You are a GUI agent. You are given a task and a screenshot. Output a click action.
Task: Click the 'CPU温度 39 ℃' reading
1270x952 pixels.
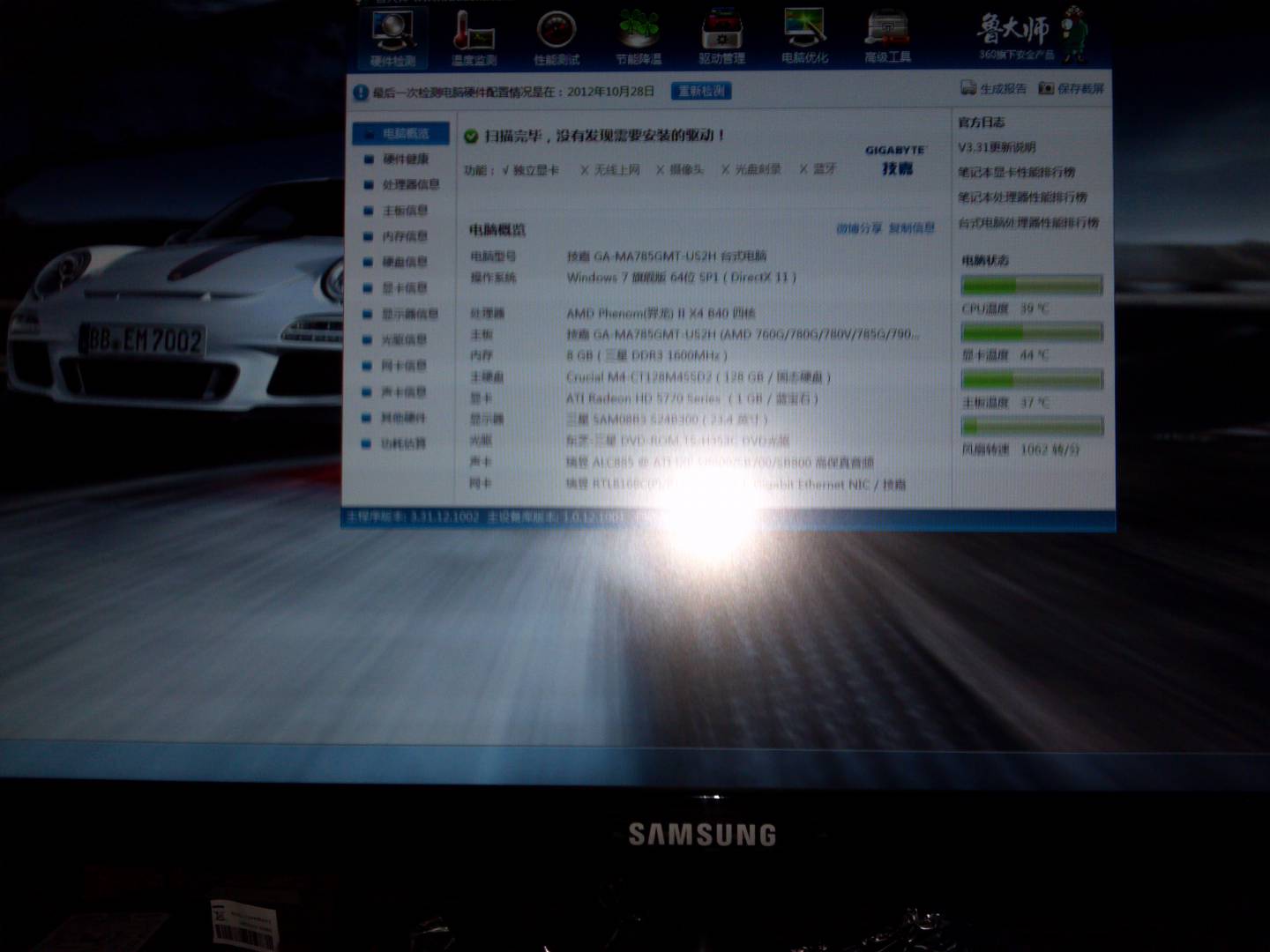click(x=1005, y=309)
